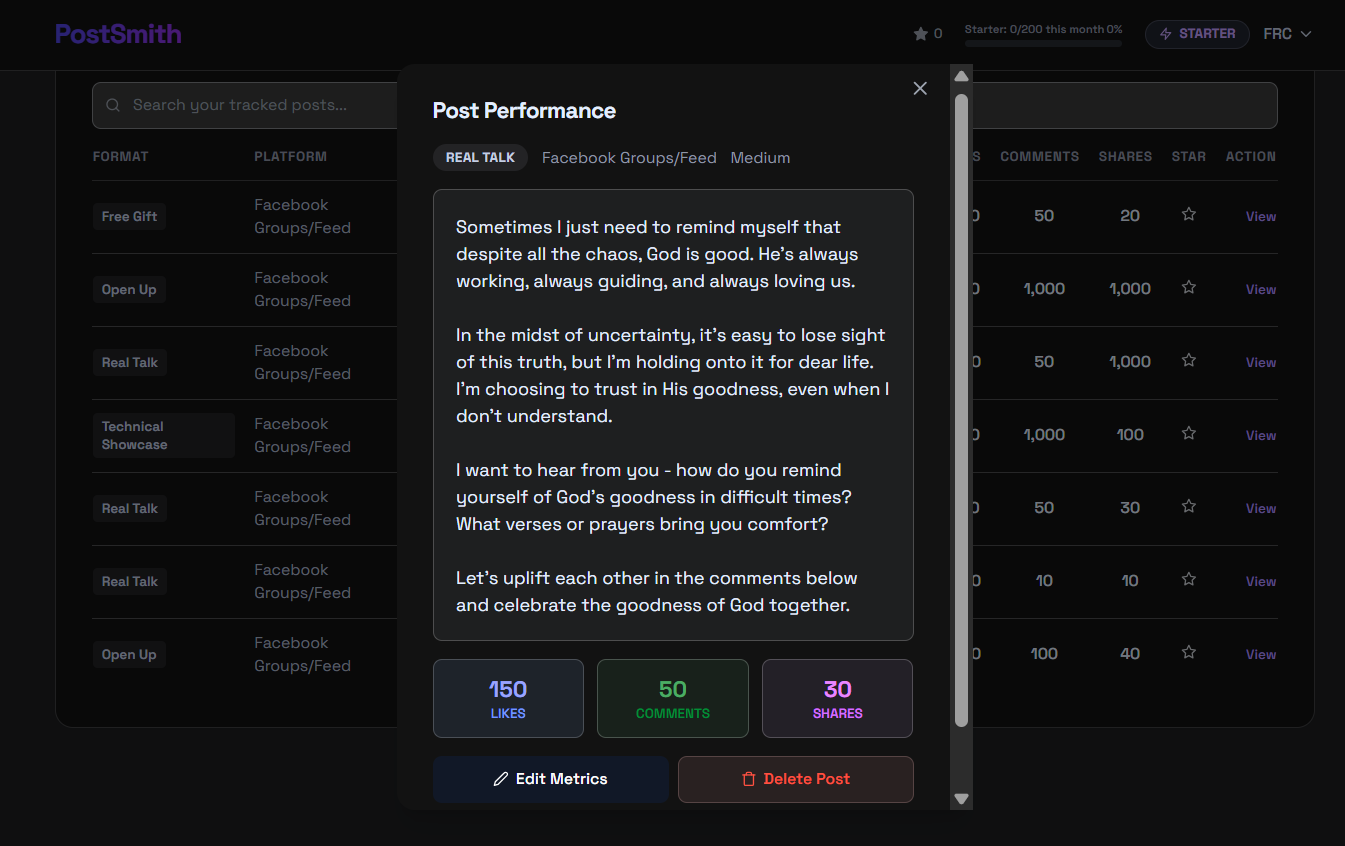This screenshot has height=846, width=1345.
Task: Click the 50 Comments metric card
Action: pos(673,698)
